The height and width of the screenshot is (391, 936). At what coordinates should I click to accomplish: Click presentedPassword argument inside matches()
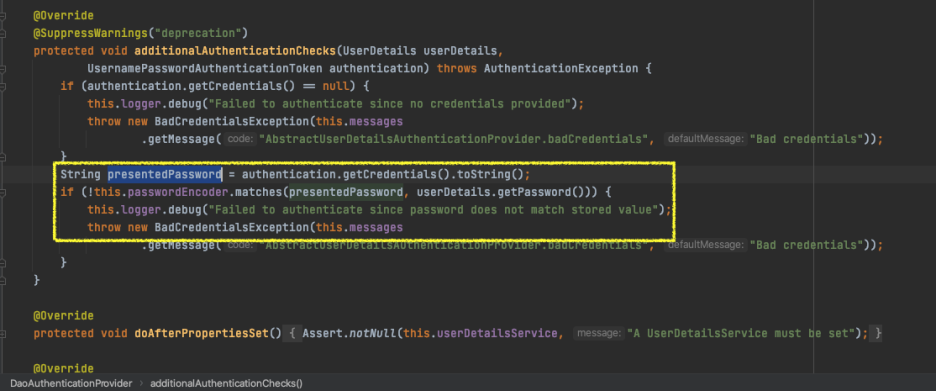tap(346, 192)
